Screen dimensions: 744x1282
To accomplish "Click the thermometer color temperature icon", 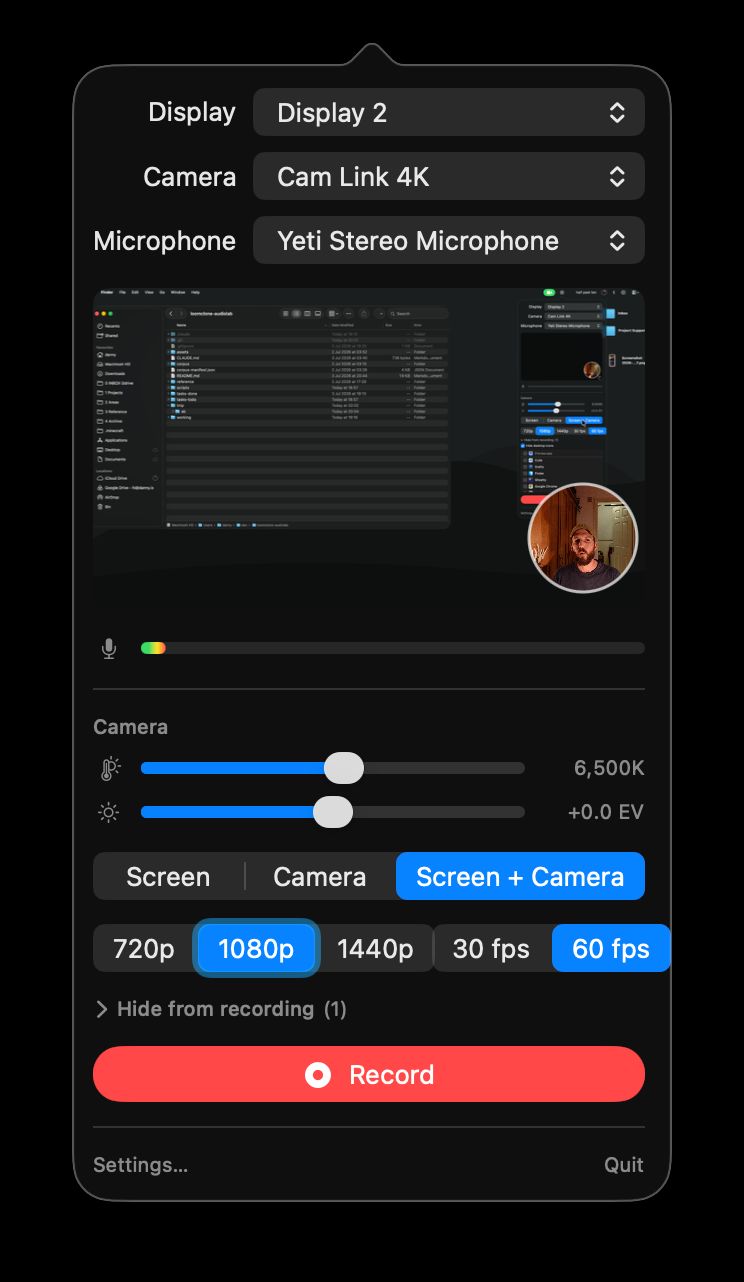I will (x=109, y=768).
